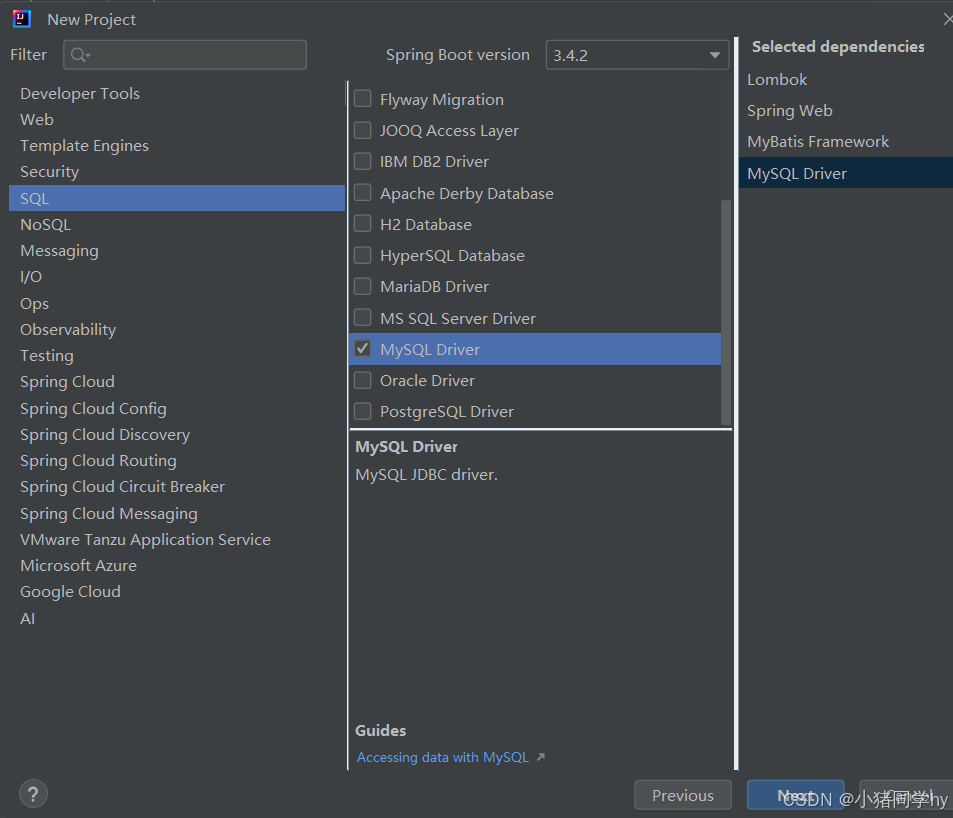Open the Messaging category

[x=177, y=251]
